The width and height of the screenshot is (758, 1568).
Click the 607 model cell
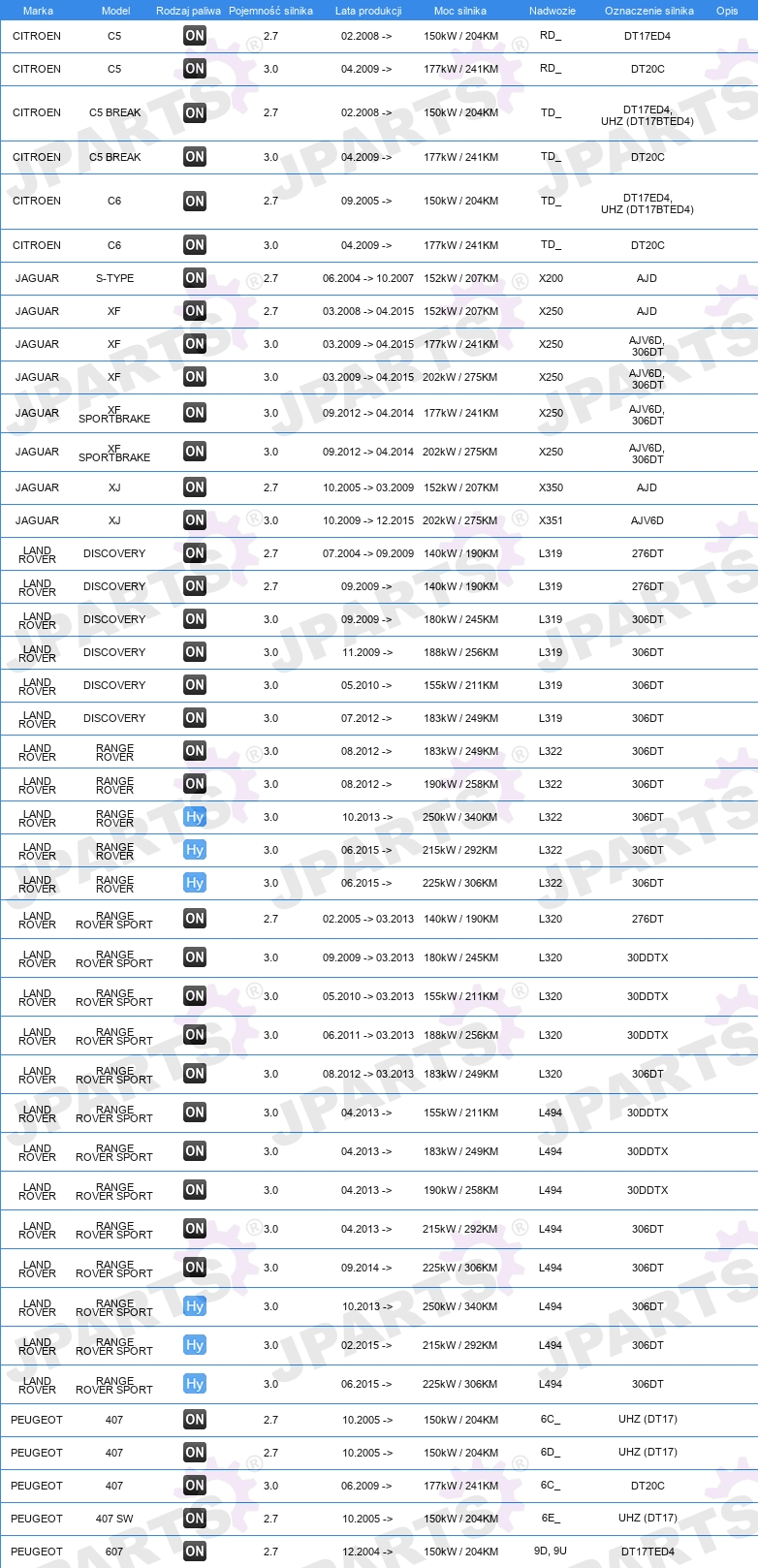[x=114, y=1552]
